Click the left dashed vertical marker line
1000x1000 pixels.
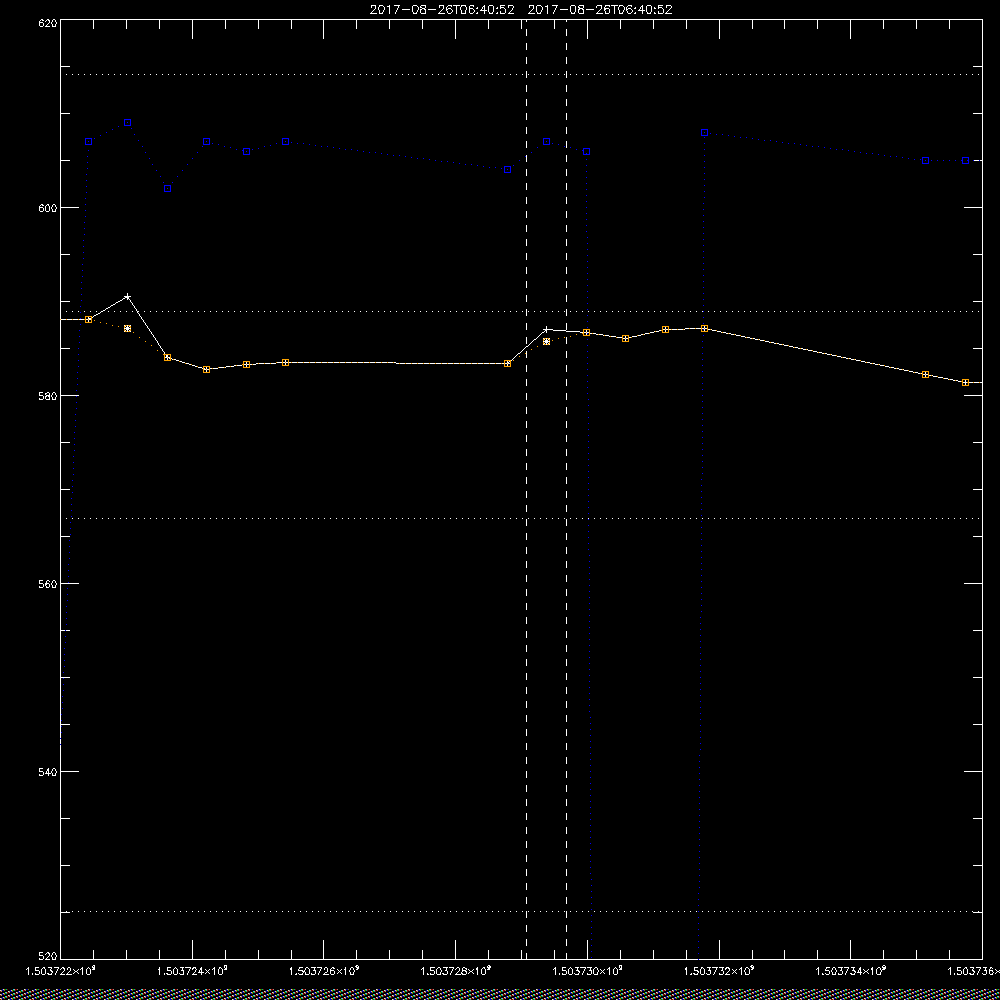coord(526,488)
